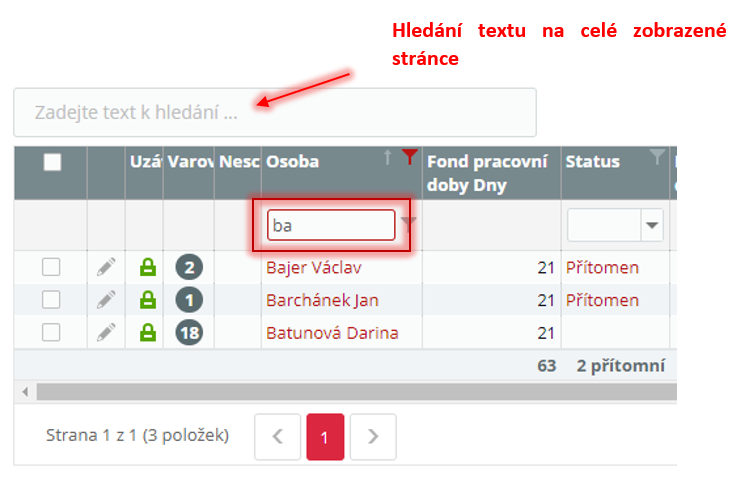Click red filter icon in Osoba header
Screen dimensions: 734x483
tap(410, 157)
